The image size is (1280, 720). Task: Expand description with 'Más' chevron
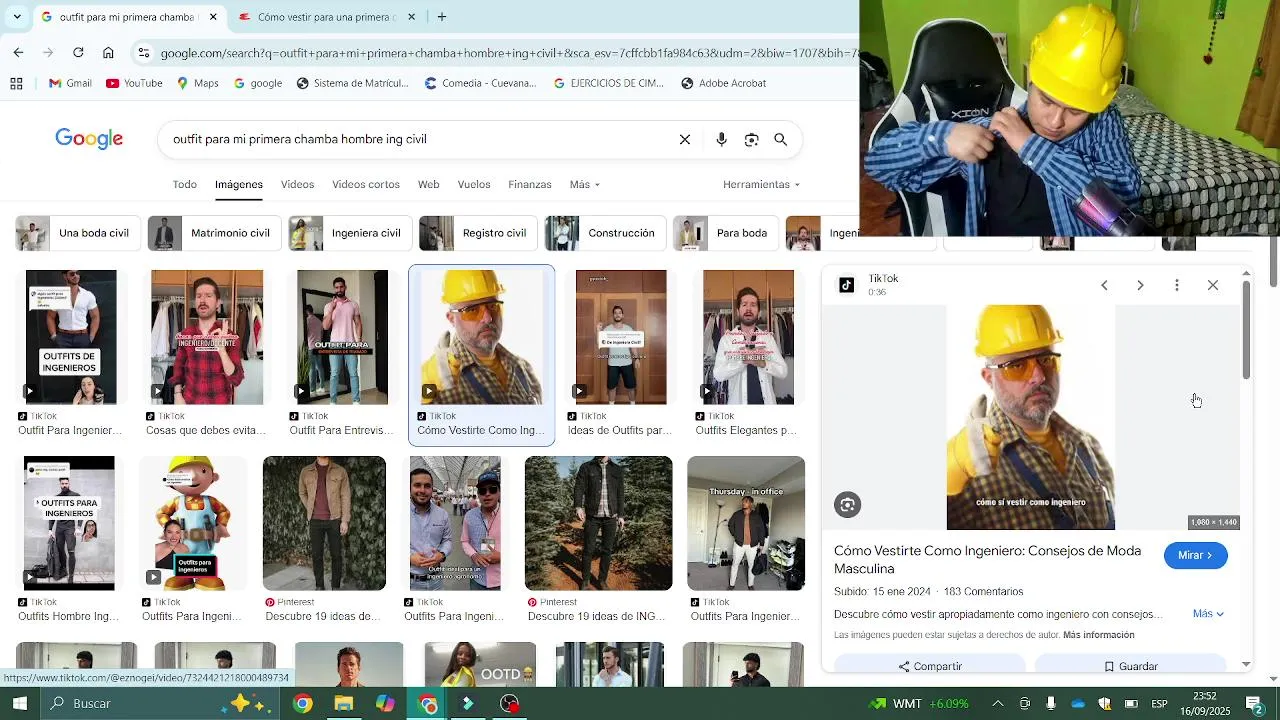pos(1208,613)
